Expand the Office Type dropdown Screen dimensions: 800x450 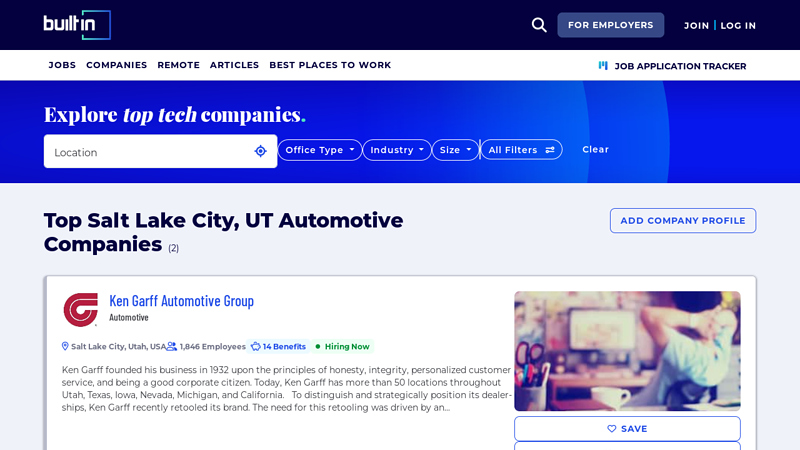pyautogui.click(x=320, y=150)
